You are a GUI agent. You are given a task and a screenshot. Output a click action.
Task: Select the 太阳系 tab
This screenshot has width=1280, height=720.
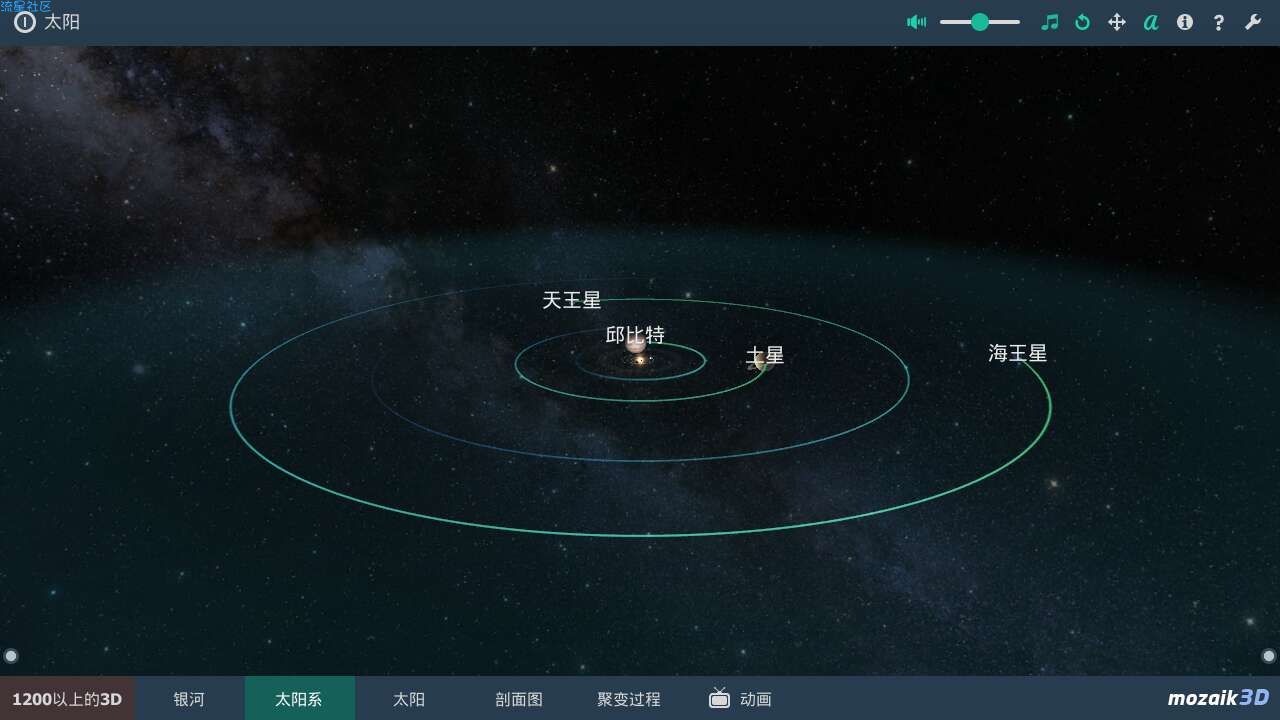point(299,699)
